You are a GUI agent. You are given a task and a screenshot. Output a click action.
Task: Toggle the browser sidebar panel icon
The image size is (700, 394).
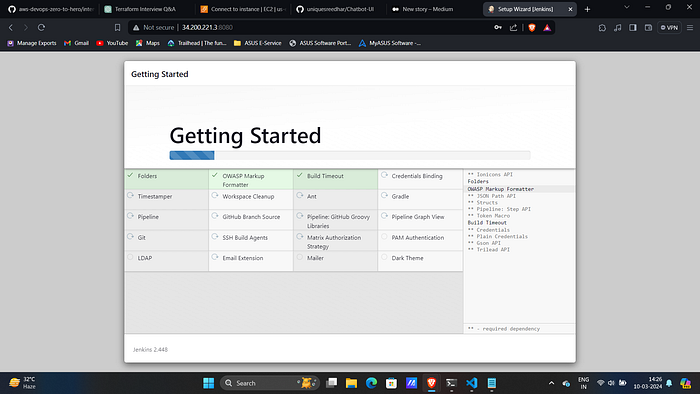click(633, 28)
